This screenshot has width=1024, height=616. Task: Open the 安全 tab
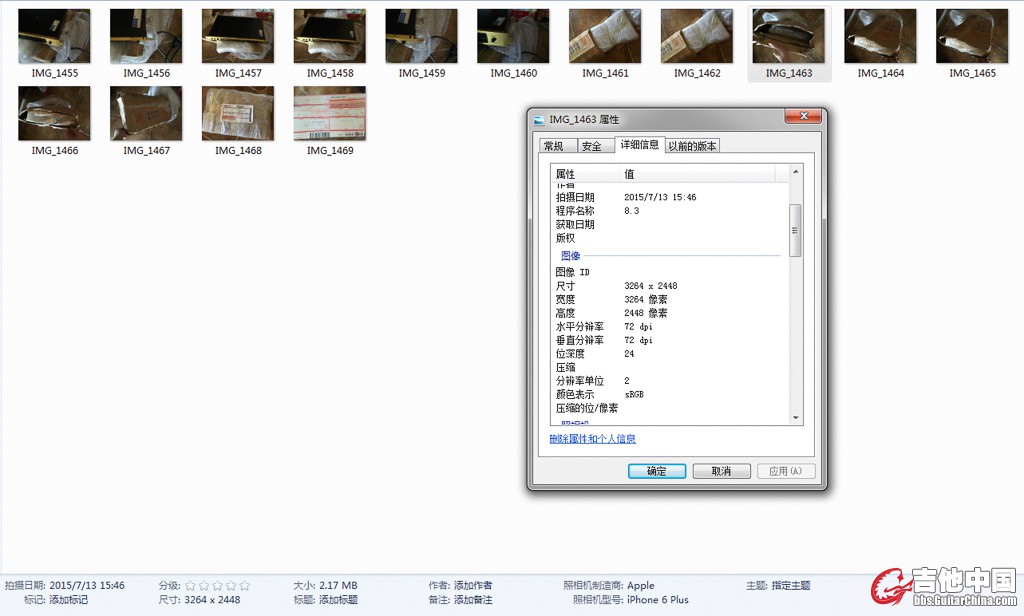click(x=592, y=146)
